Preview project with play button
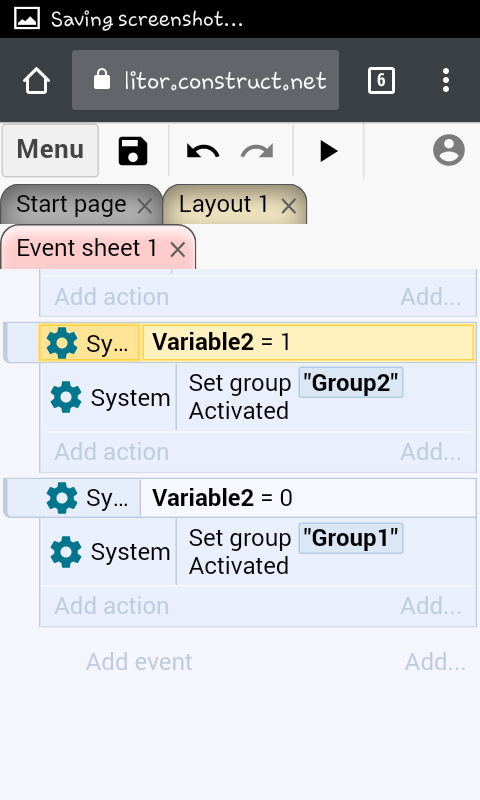The width and height of the screenshot is (480, 800). coord(329,152)
